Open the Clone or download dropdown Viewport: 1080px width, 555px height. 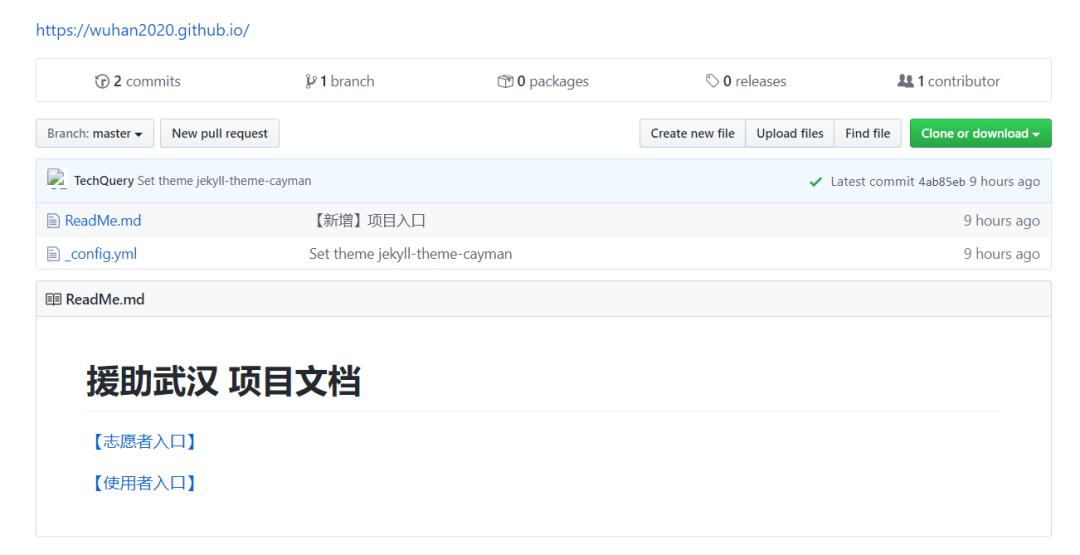pyautogui.click(x=981, y=134)
